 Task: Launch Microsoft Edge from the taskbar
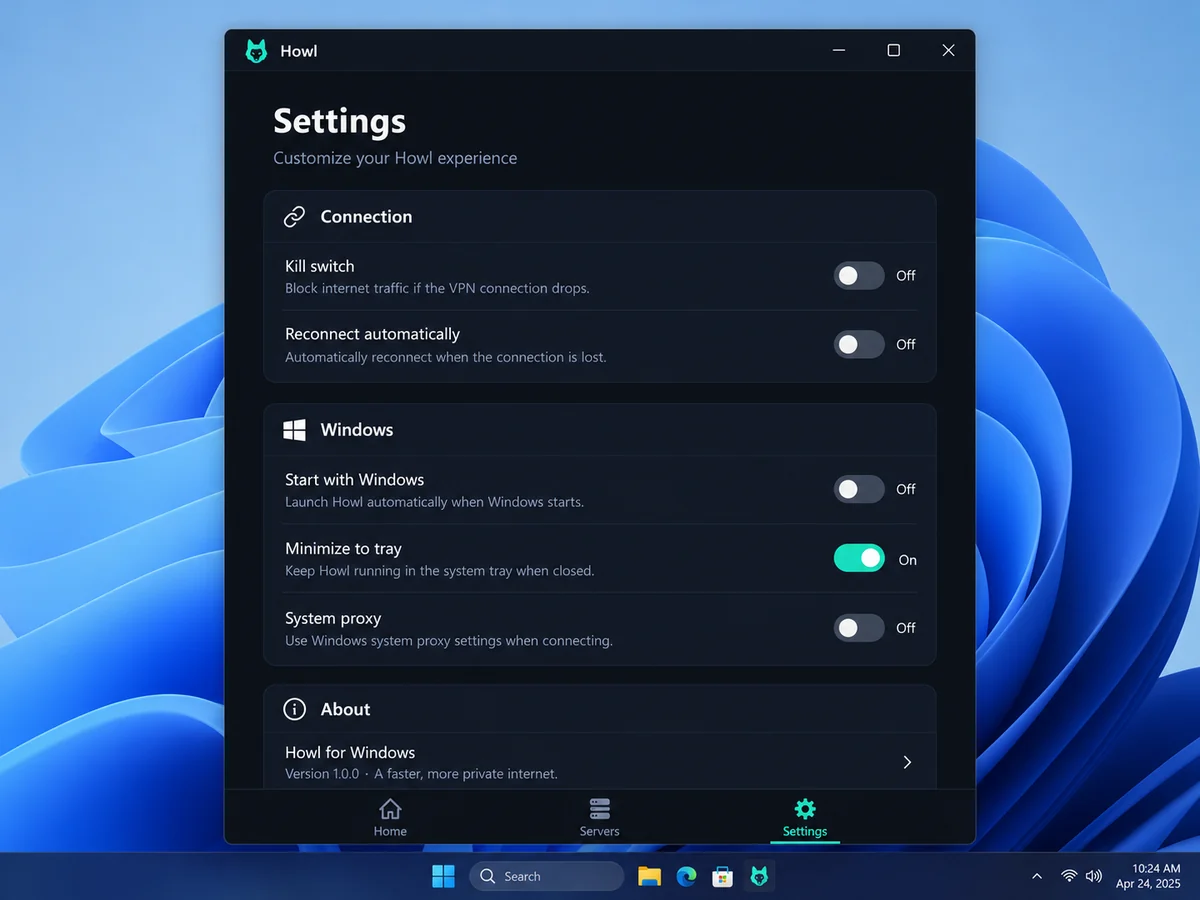point(686,876)
